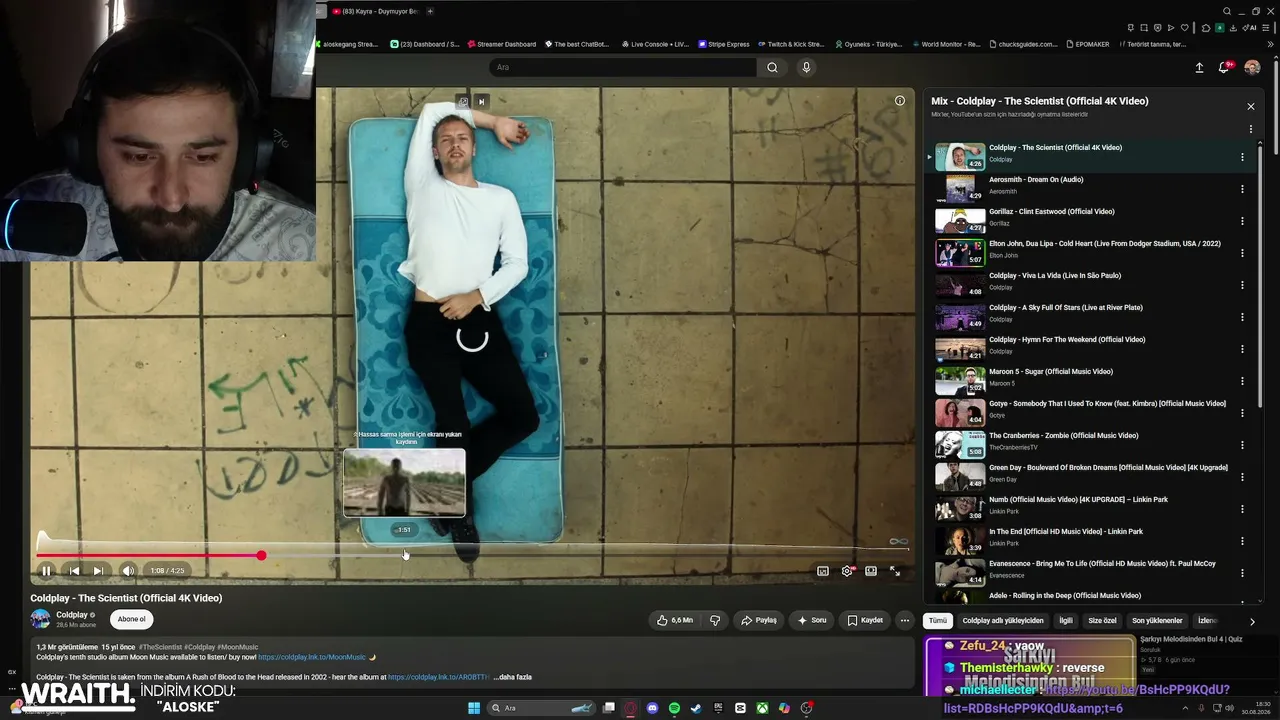Start voice search with microphone icon
Image resolution: width=1280 pixels, height=720 pixels.
(806, 67)
